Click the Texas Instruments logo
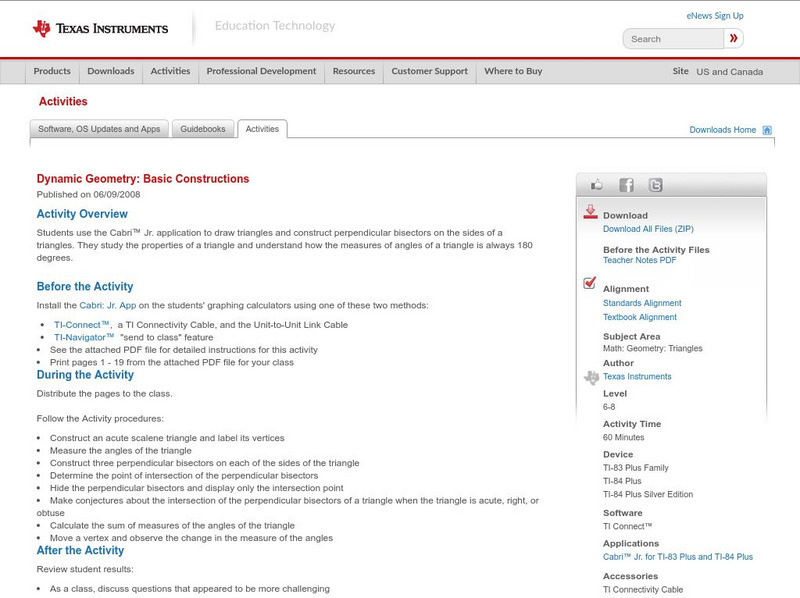Screen dimensions: 800x598 100,29
